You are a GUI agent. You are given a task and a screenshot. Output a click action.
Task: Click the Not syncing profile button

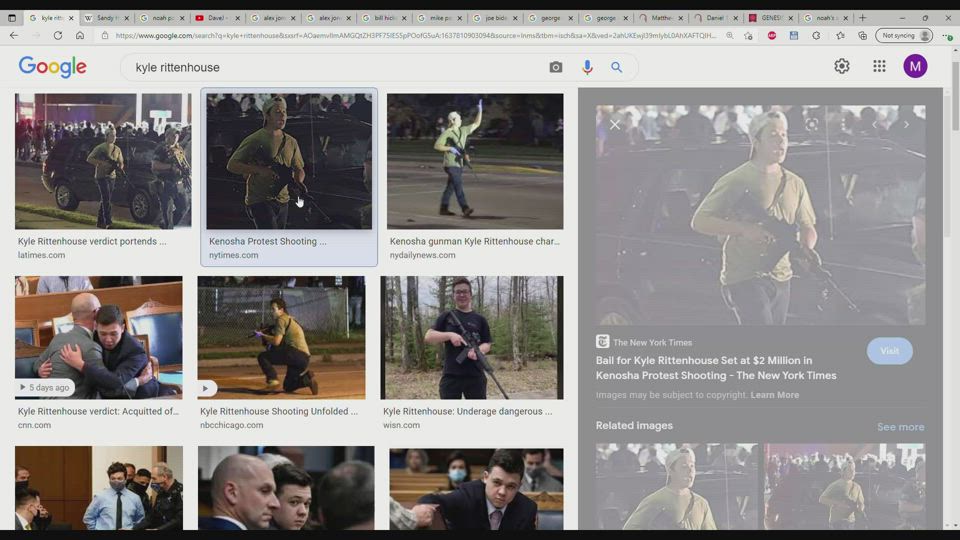(904, 35)
